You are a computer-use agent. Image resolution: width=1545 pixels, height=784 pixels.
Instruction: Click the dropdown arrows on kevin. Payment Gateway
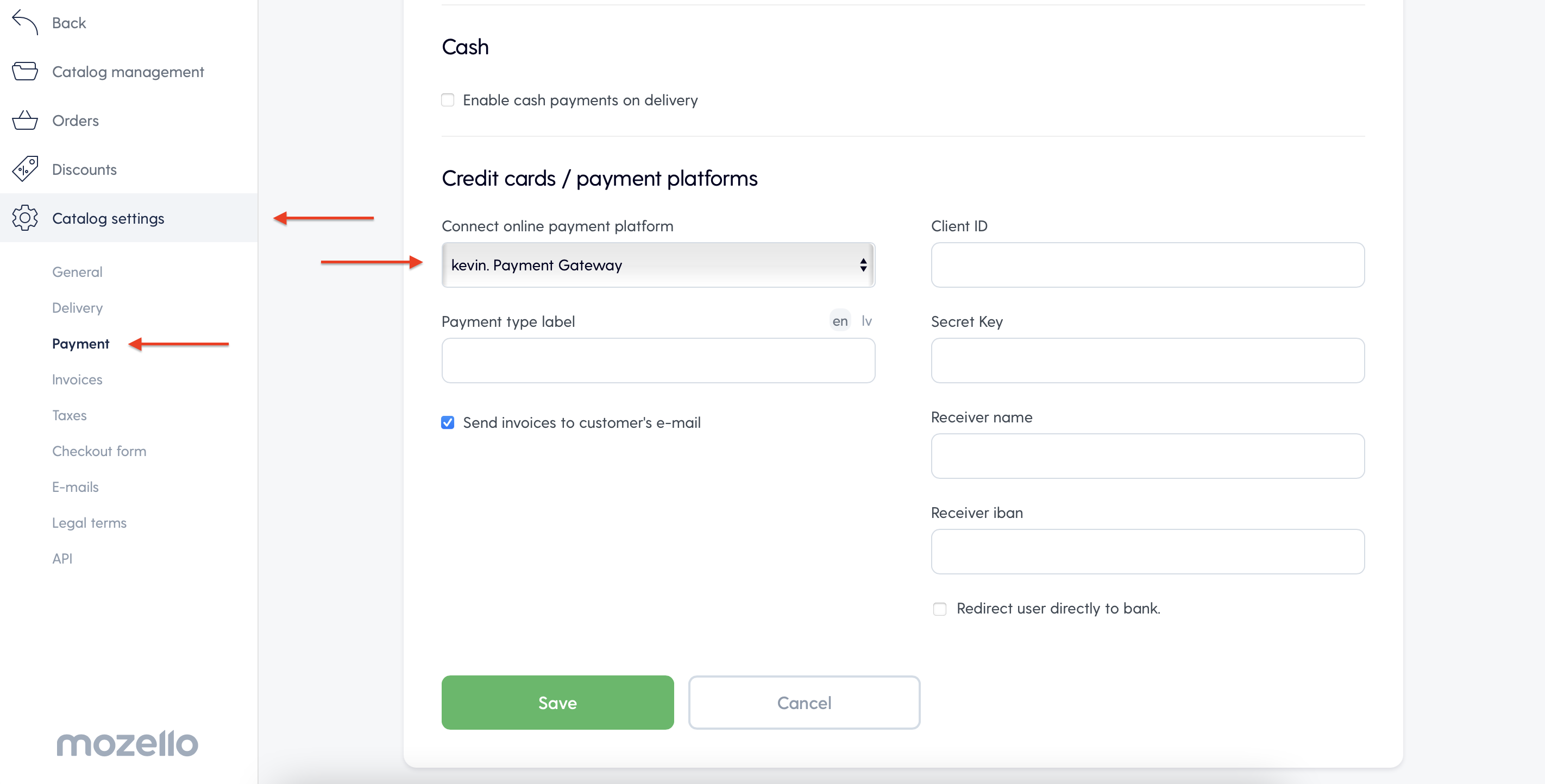click(863, 265)
